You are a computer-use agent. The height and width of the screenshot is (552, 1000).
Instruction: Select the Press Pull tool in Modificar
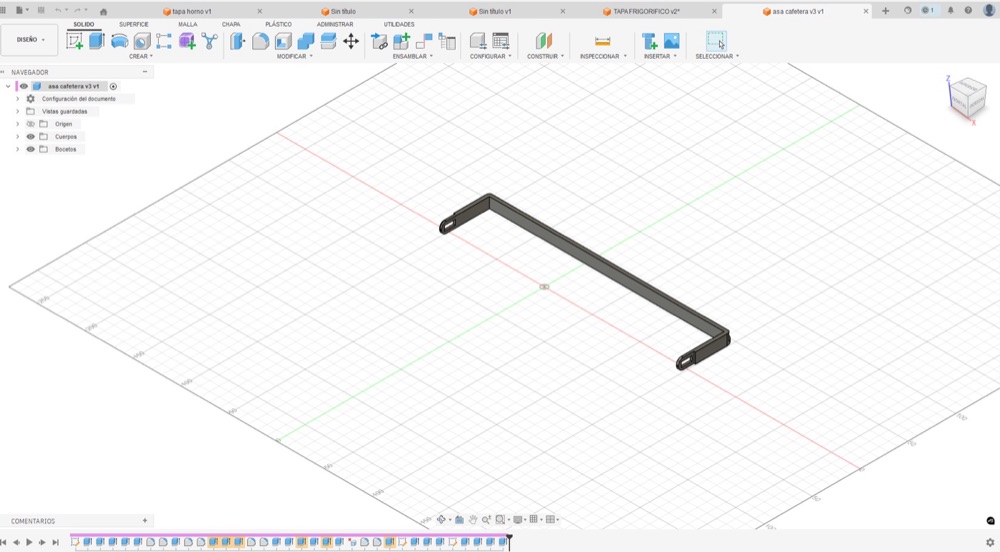(x=237, y=41)
